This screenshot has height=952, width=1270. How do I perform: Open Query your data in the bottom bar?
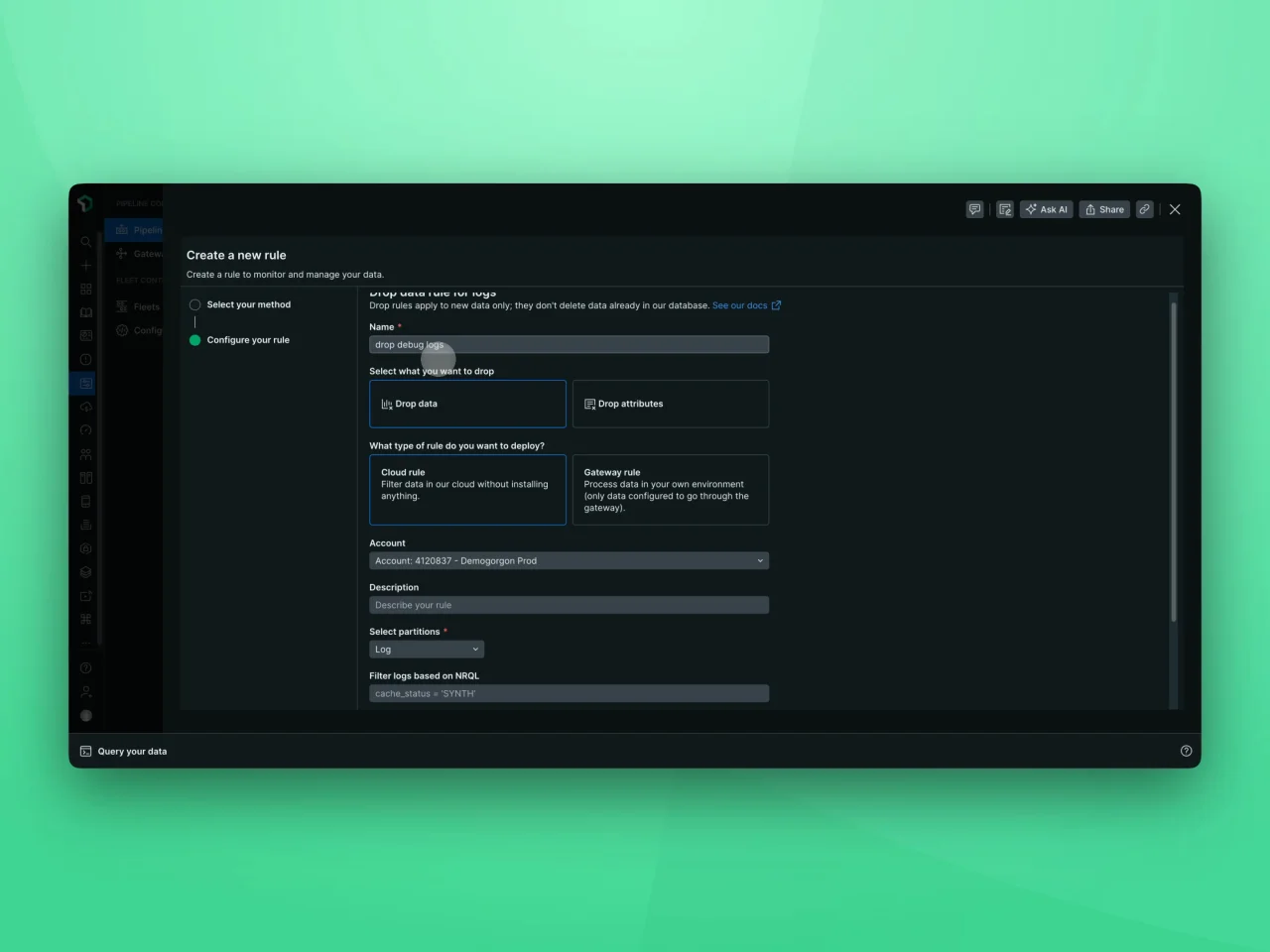point(132,752)
